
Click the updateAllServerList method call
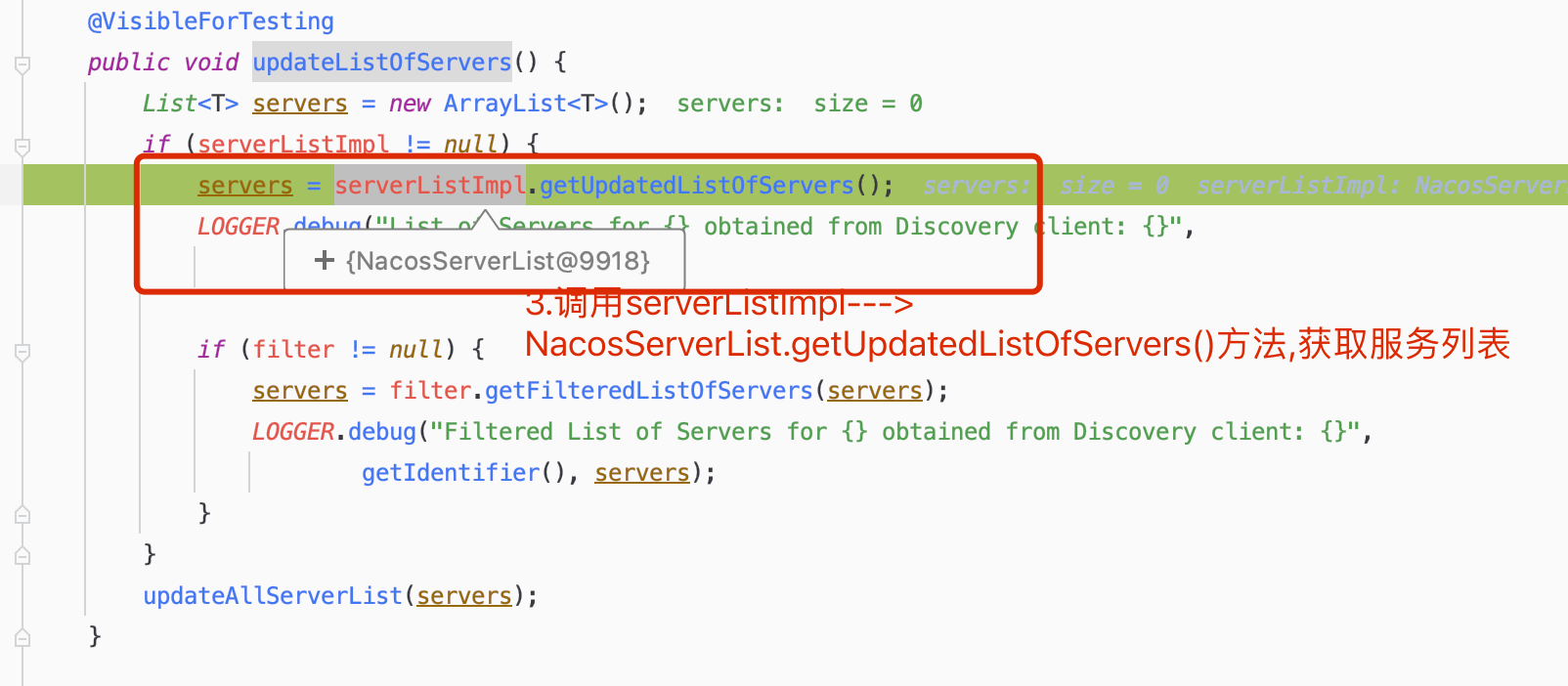[273, 596]
